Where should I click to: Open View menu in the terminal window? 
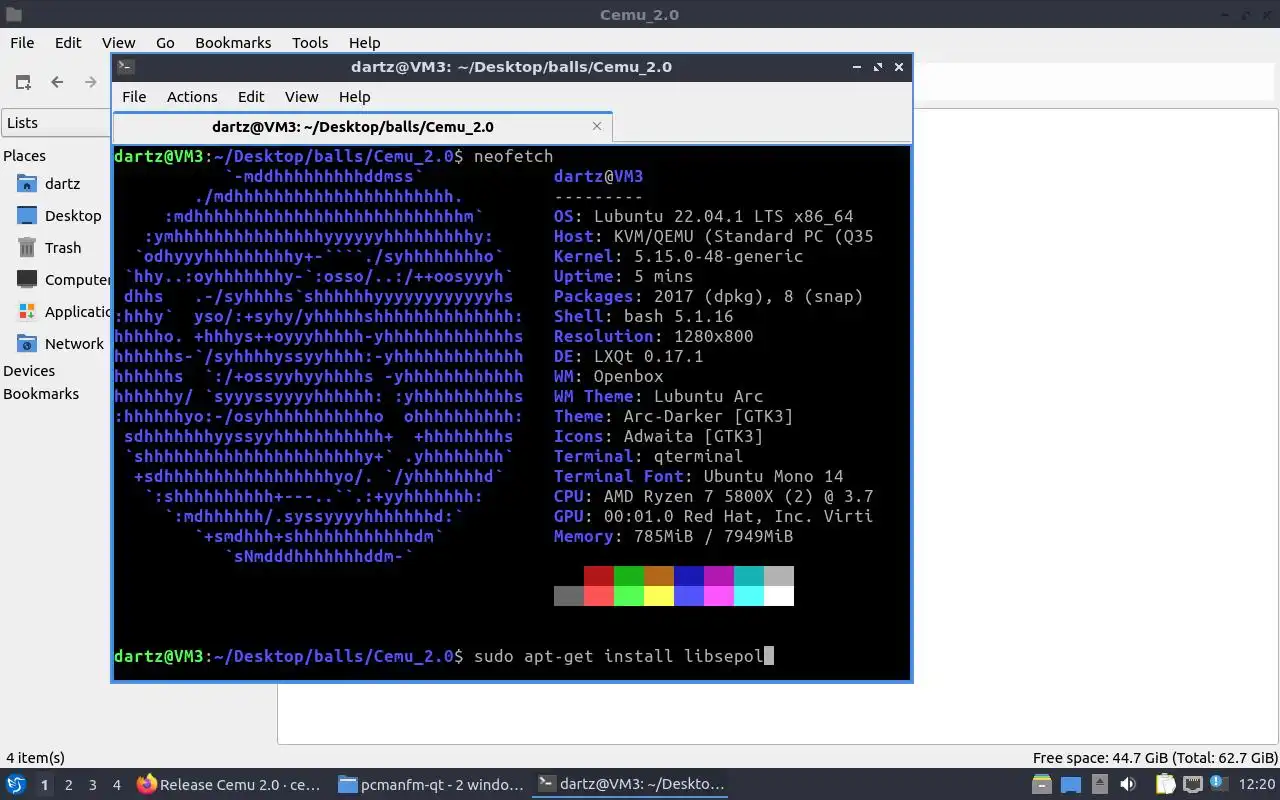click(301, 96)
